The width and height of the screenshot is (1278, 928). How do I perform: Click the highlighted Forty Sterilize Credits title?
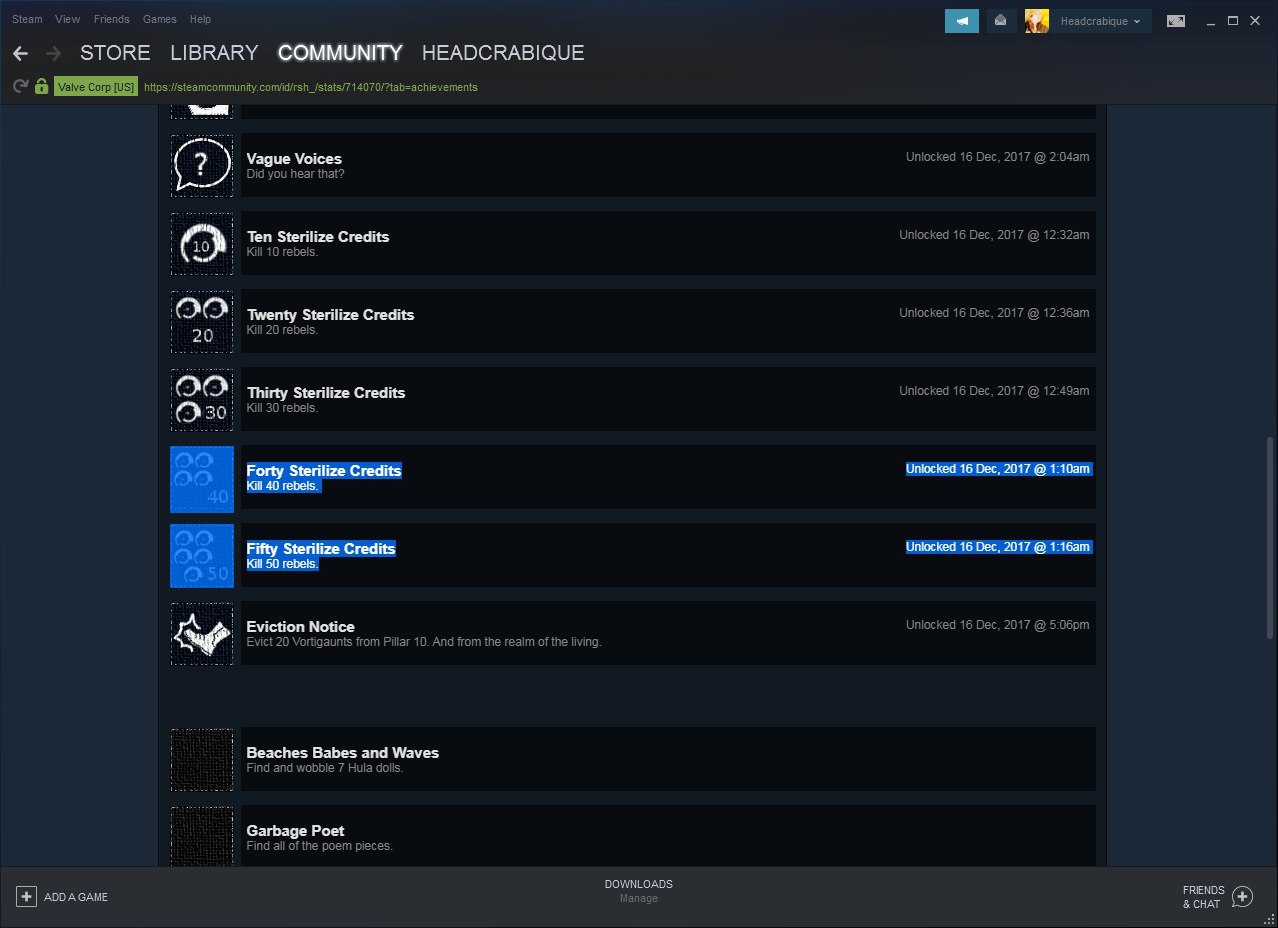(x=324, y=470)
